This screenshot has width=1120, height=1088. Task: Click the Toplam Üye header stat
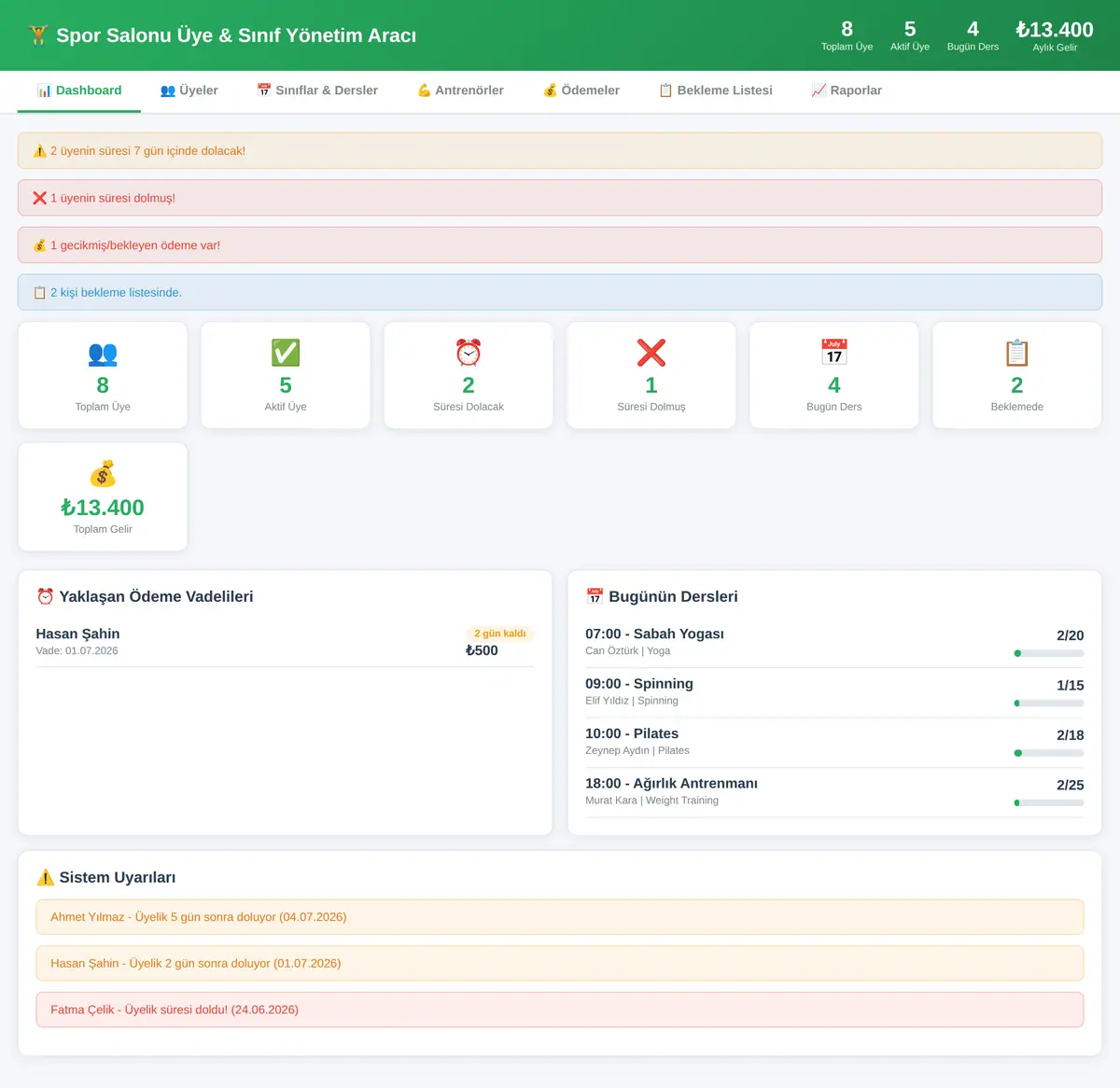pos(847,35)
